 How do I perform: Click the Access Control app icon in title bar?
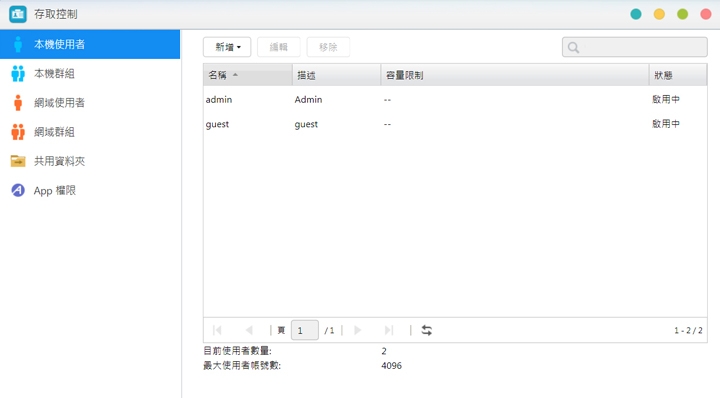click(x=18, y=14)
